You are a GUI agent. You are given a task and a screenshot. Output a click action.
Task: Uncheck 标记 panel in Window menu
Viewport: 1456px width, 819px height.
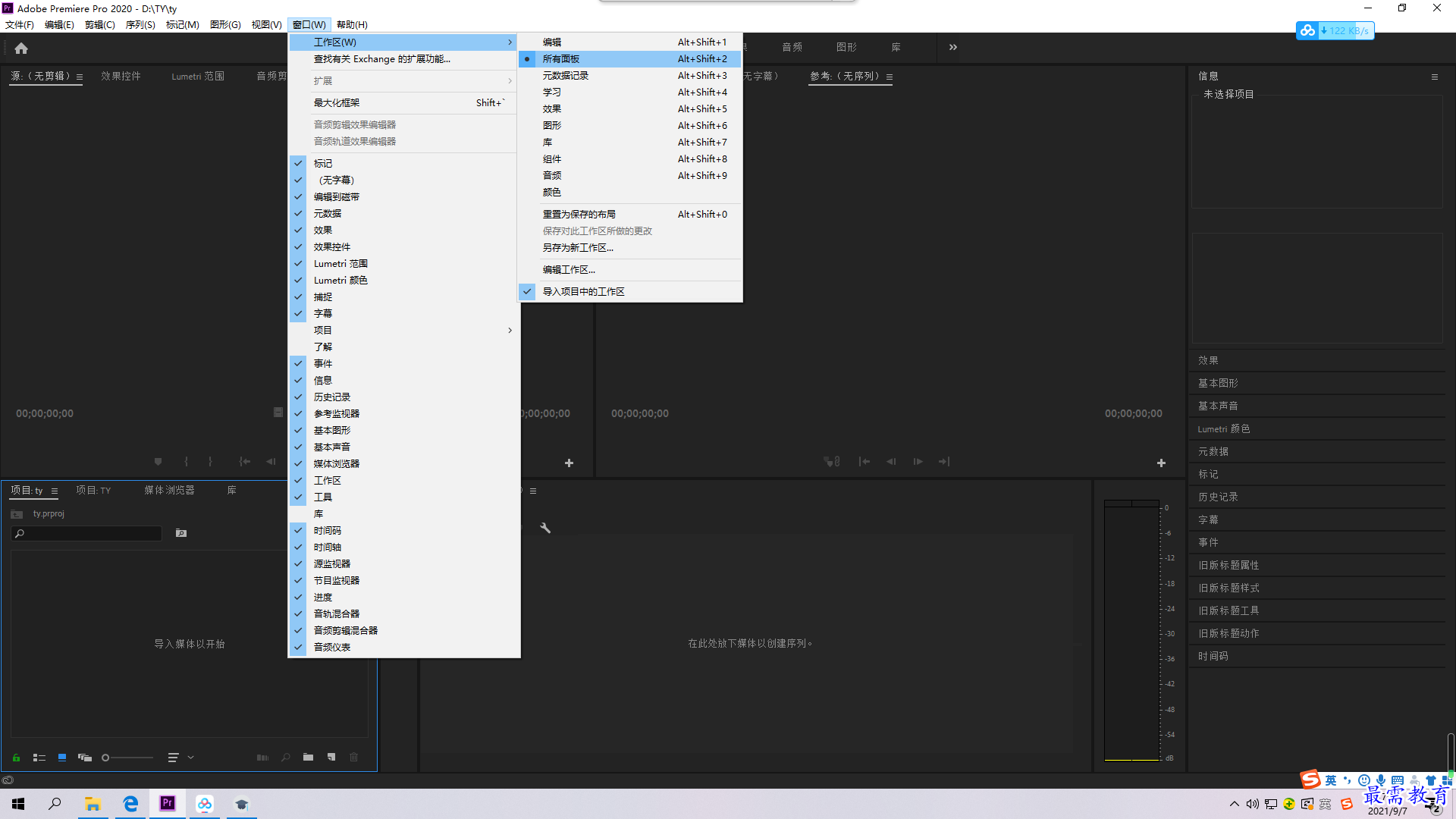point(403,163)
